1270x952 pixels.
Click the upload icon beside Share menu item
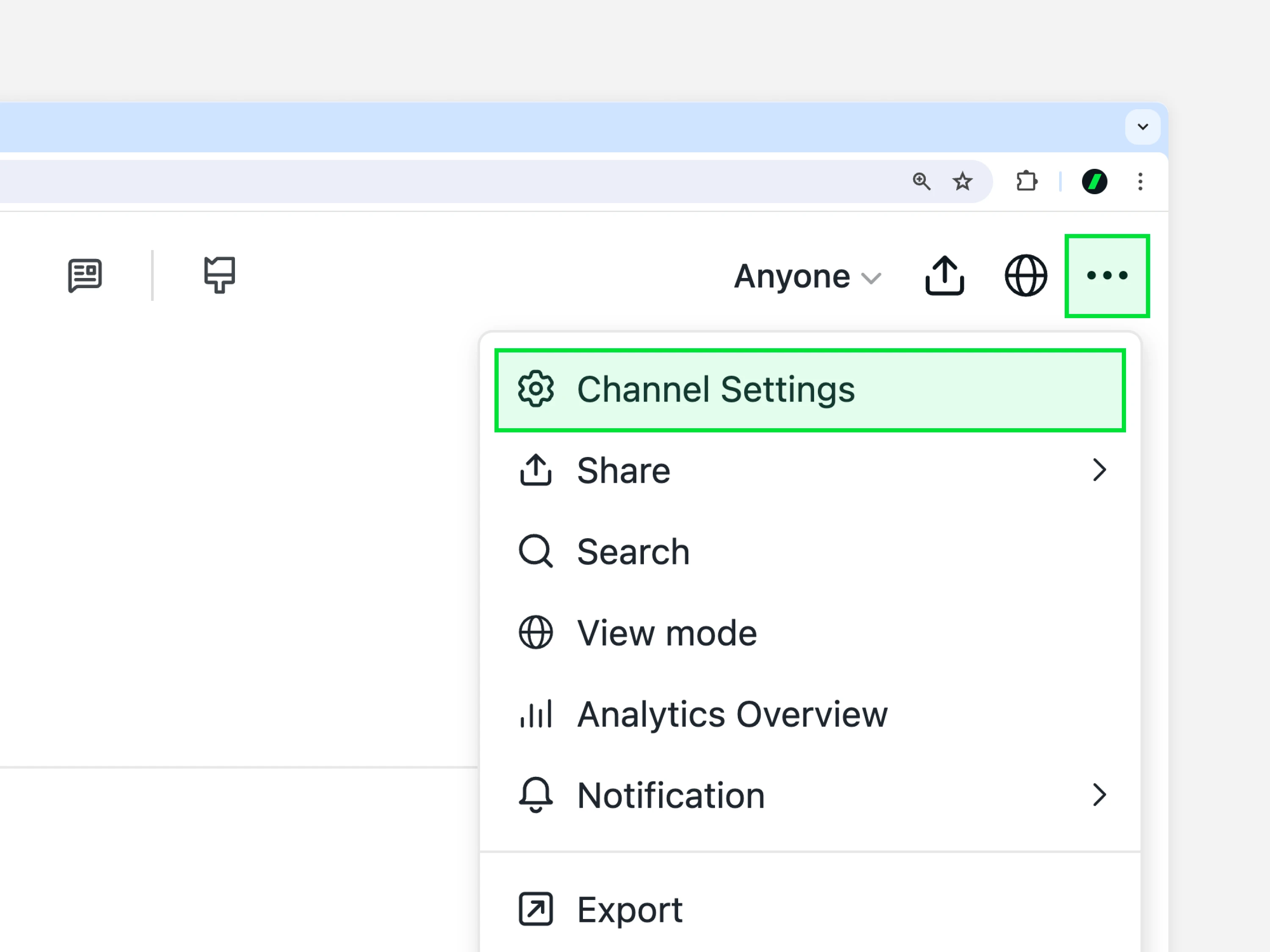536,470
